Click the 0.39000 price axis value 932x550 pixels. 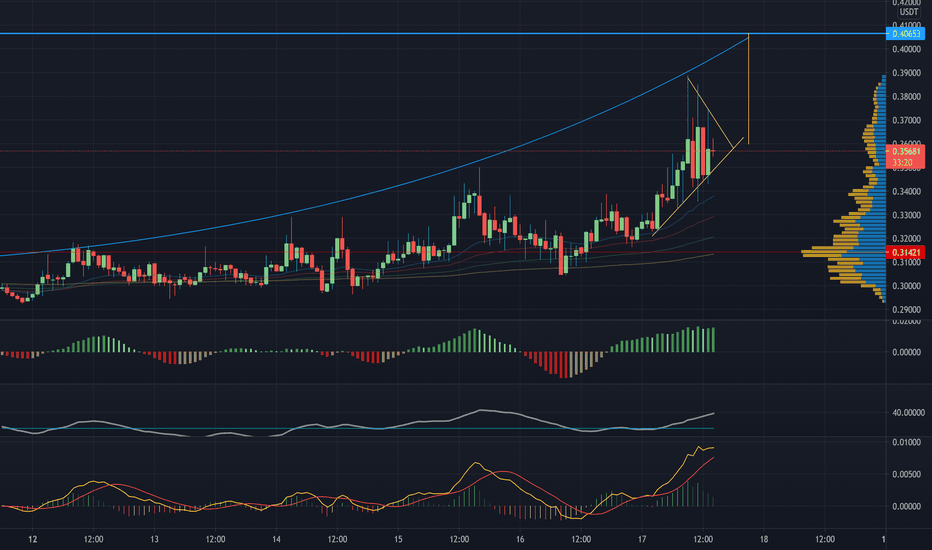pos(906,73)
